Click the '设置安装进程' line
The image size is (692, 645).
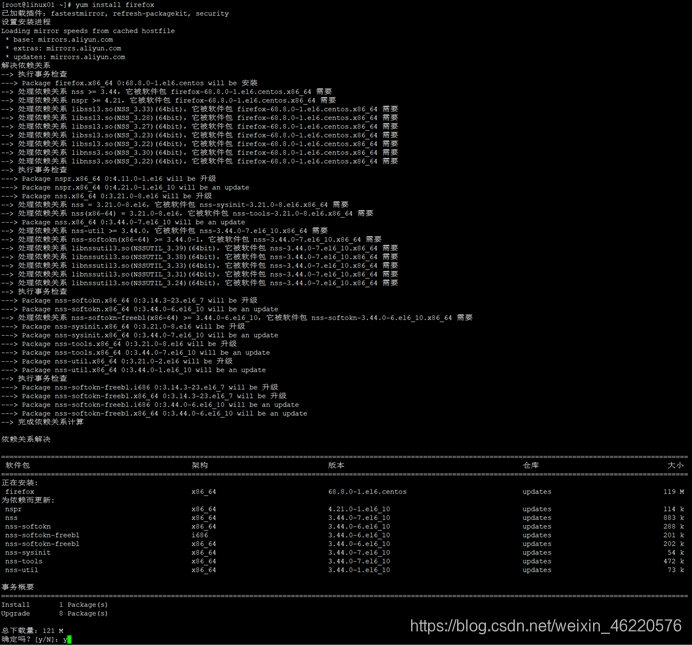tap(26, 22)
